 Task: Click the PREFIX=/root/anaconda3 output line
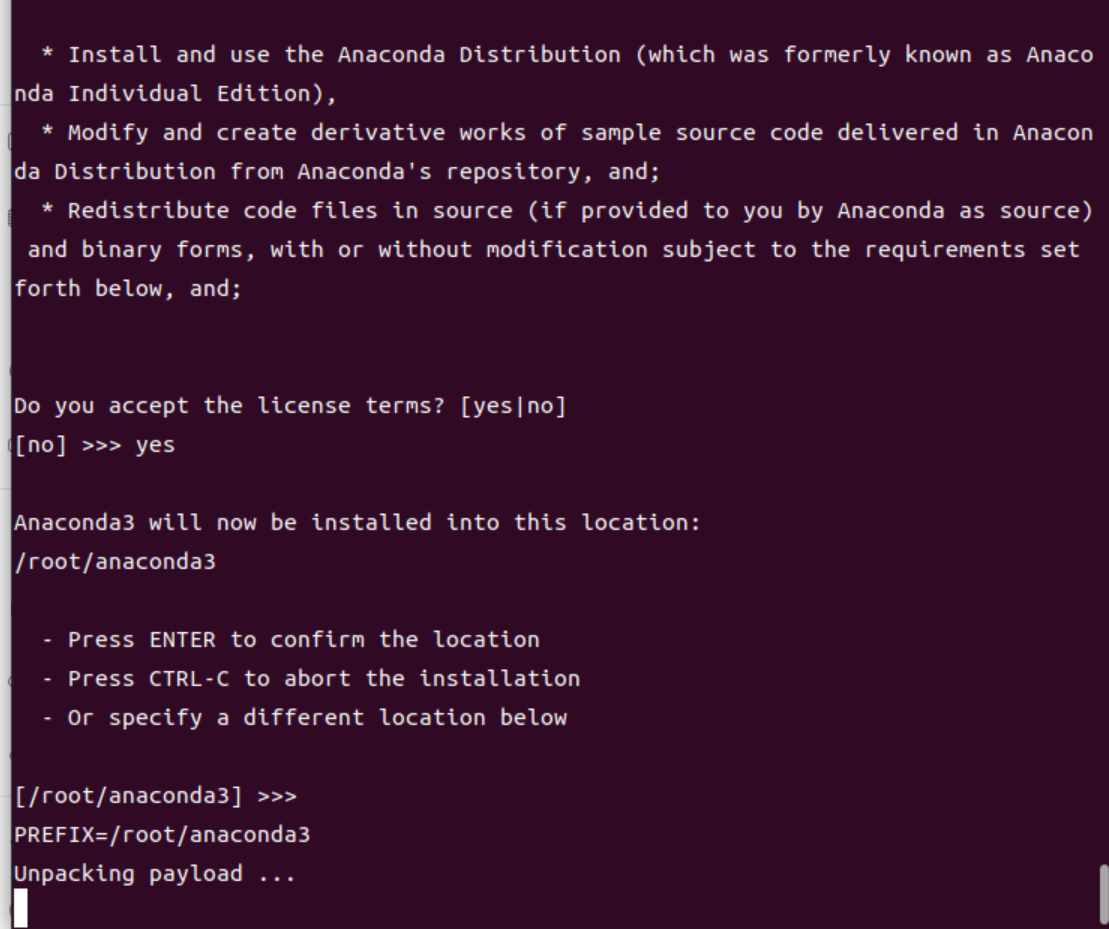pyautogui.click(x=162, y=835)
